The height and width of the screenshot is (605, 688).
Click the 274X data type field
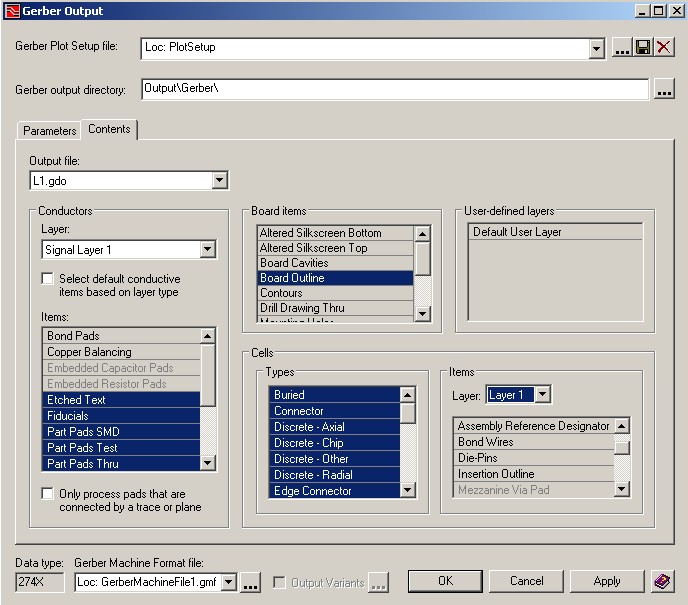(39, 583)
